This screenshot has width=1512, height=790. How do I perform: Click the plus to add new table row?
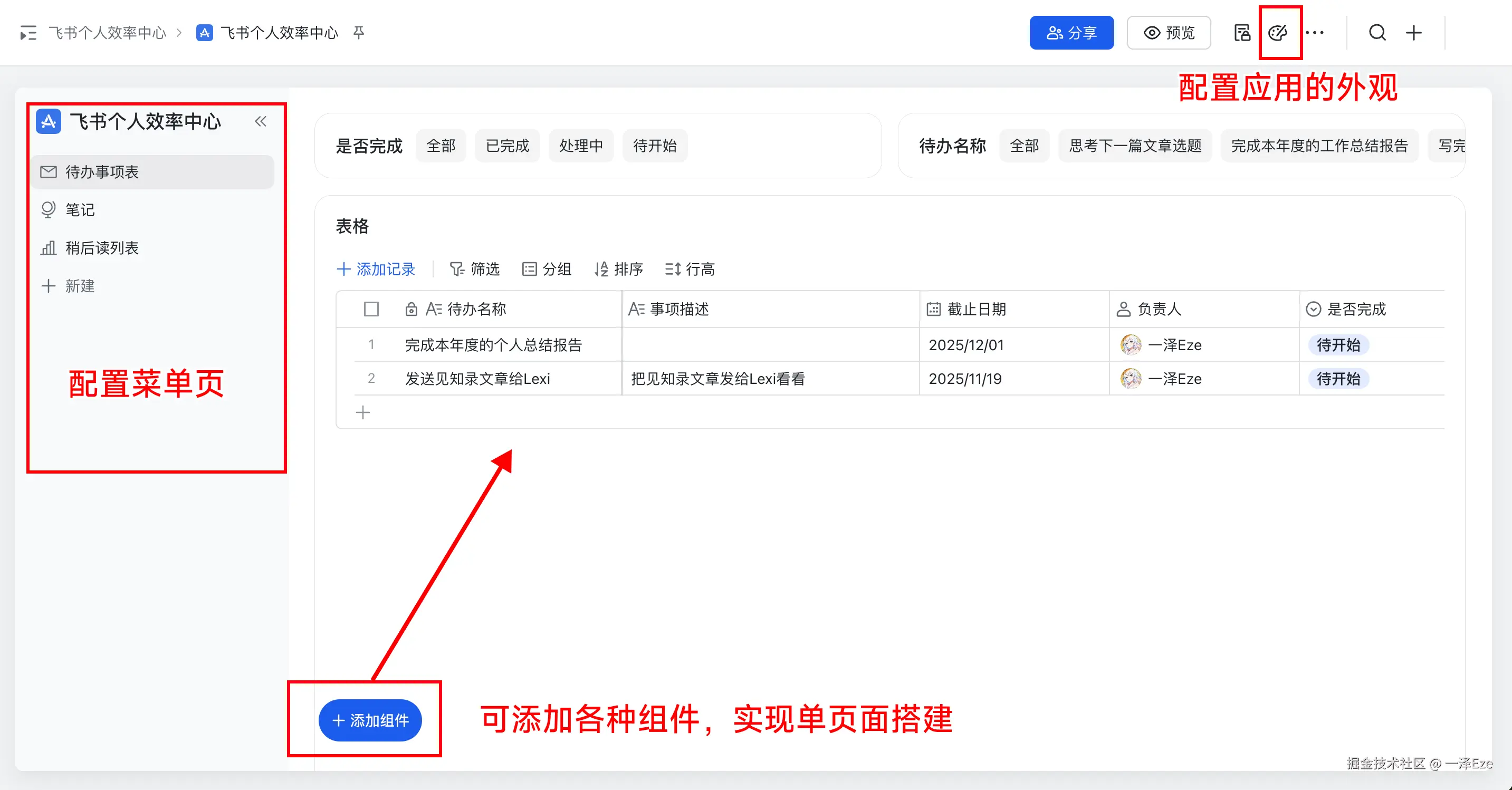pos(363,412)
